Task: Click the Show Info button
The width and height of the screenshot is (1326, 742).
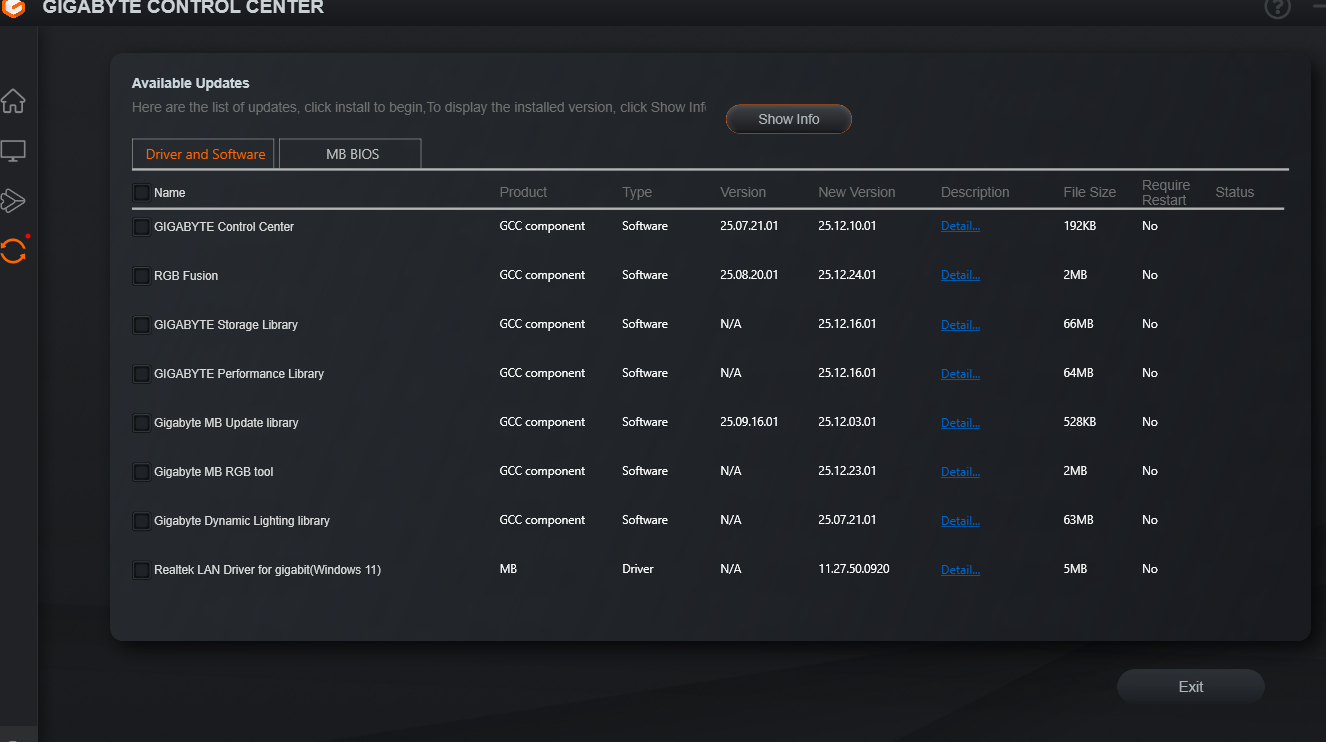Action: pos(789,119)
